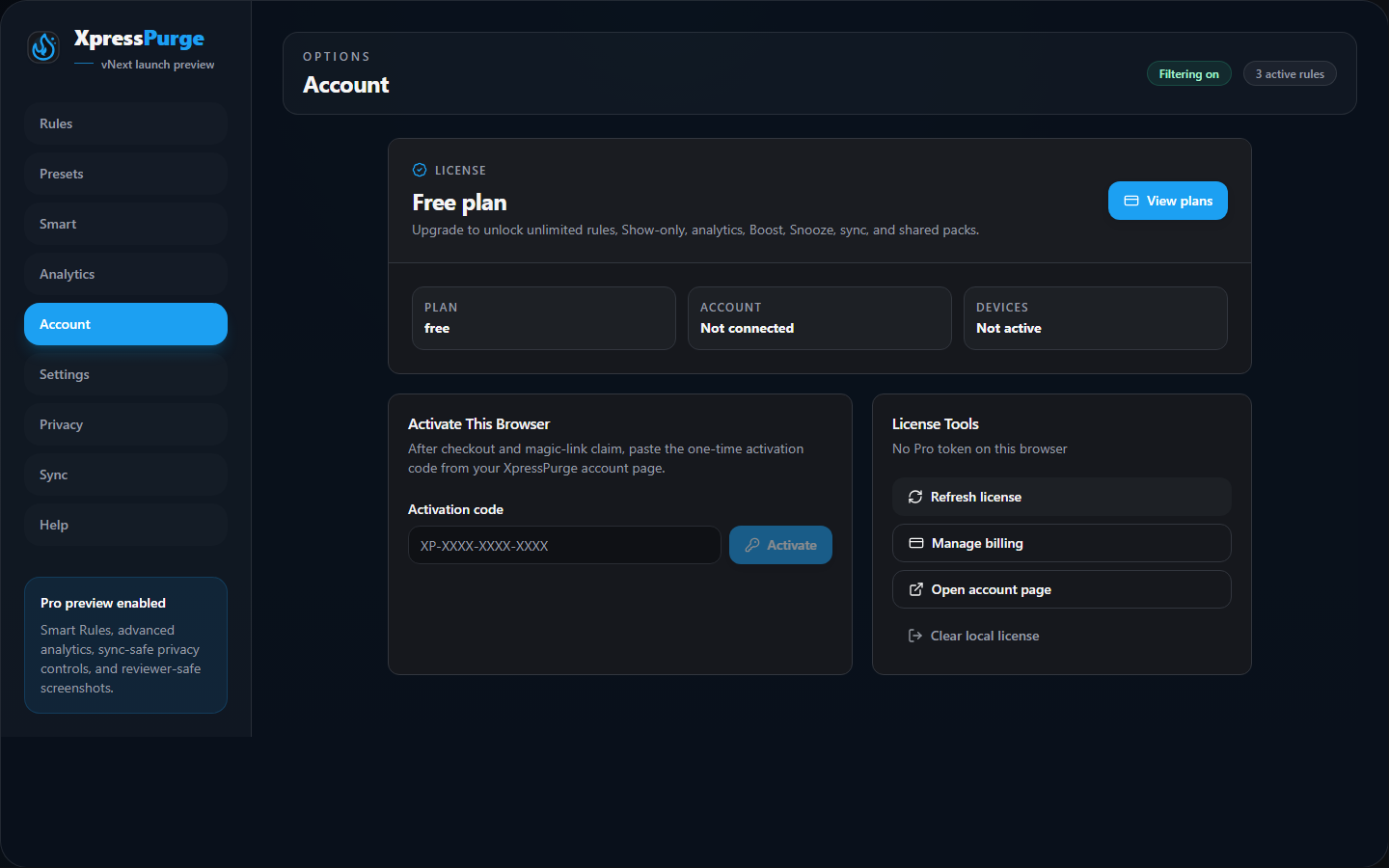
Task: Open Manage billing
Action: [x=1061, y=543]
